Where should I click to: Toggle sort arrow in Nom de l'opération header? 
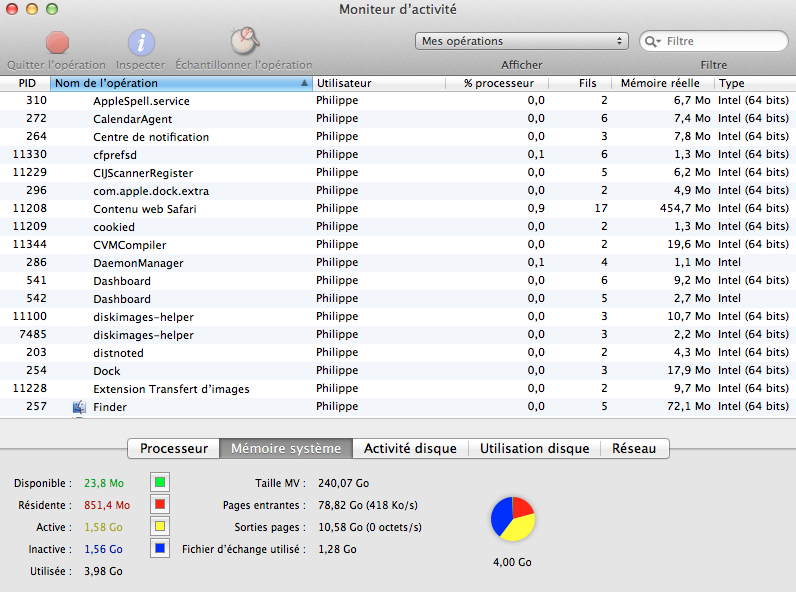pyautogui.click(x=304, y=83)
